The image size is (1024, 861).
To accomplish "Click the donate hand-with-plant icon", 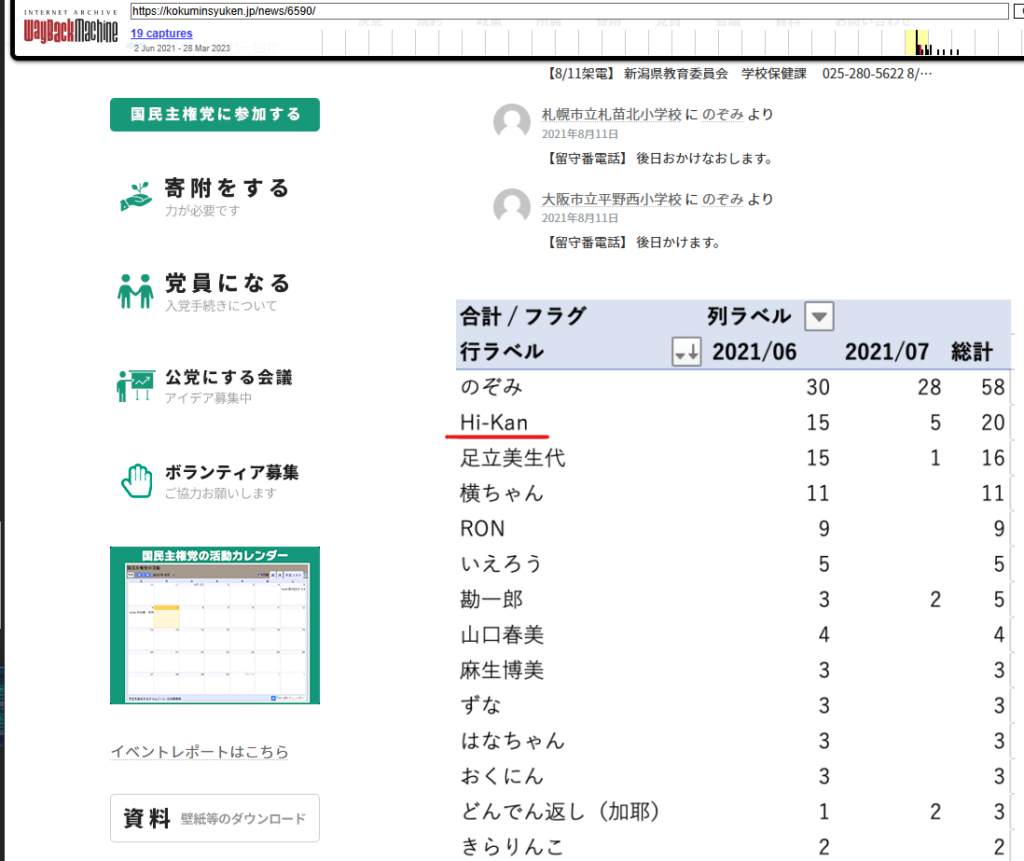I will [x=135, y=197].
